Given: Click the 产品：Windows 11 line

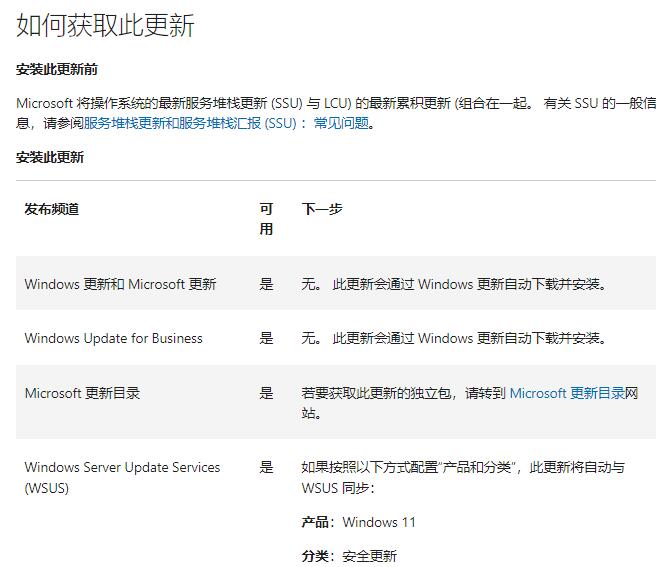Looking at the screenshot, I should [x=359, y=522].
